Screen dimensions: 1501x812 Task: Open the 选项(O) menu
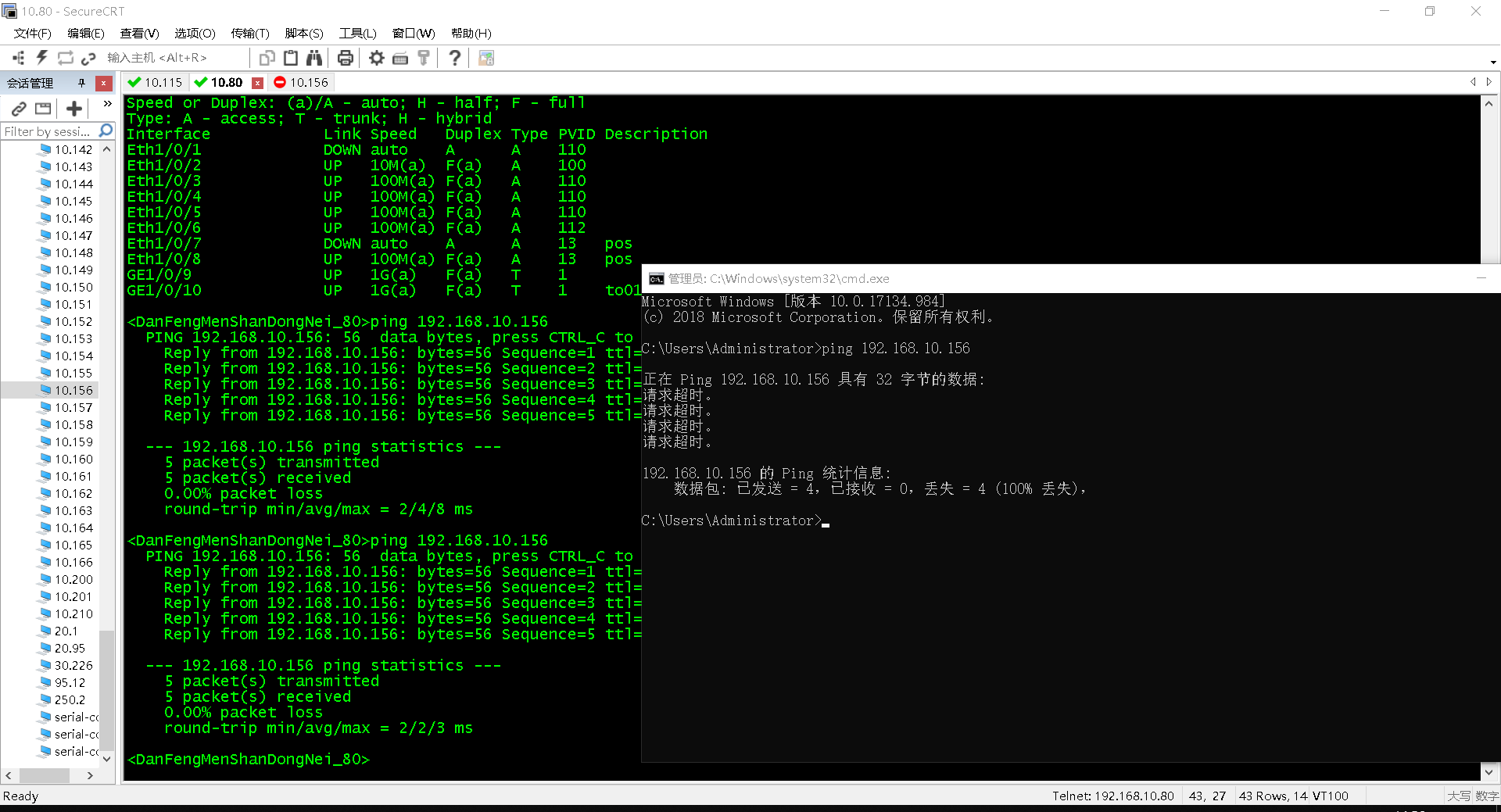pos(195,34)
